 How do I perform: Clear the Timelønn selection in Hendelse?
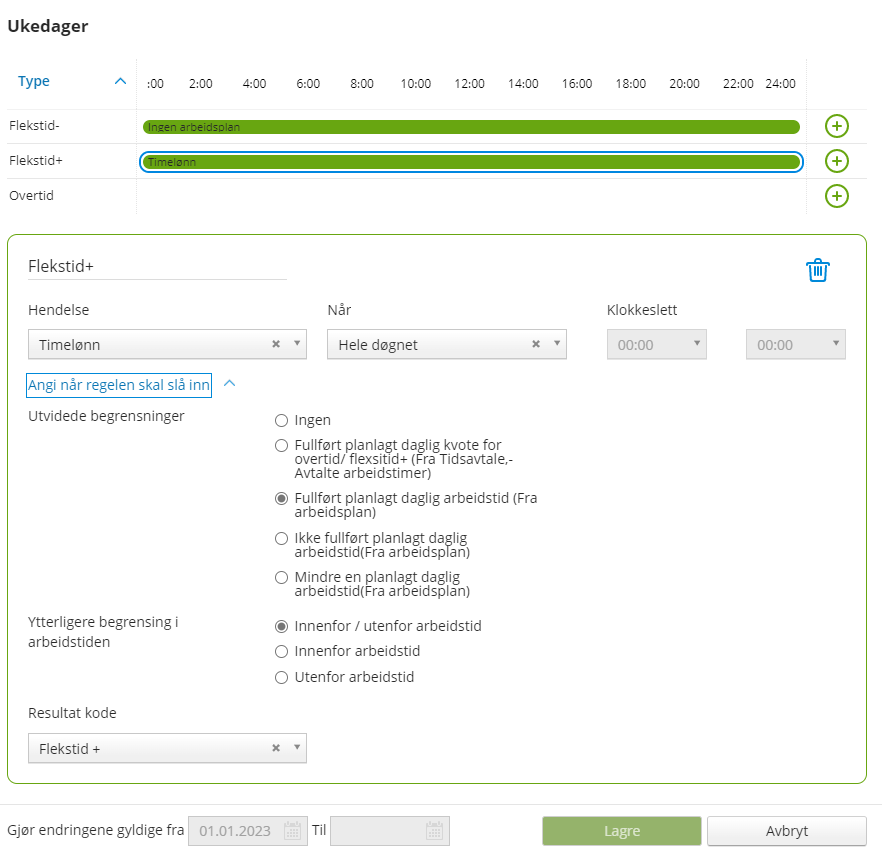point(276,345)
